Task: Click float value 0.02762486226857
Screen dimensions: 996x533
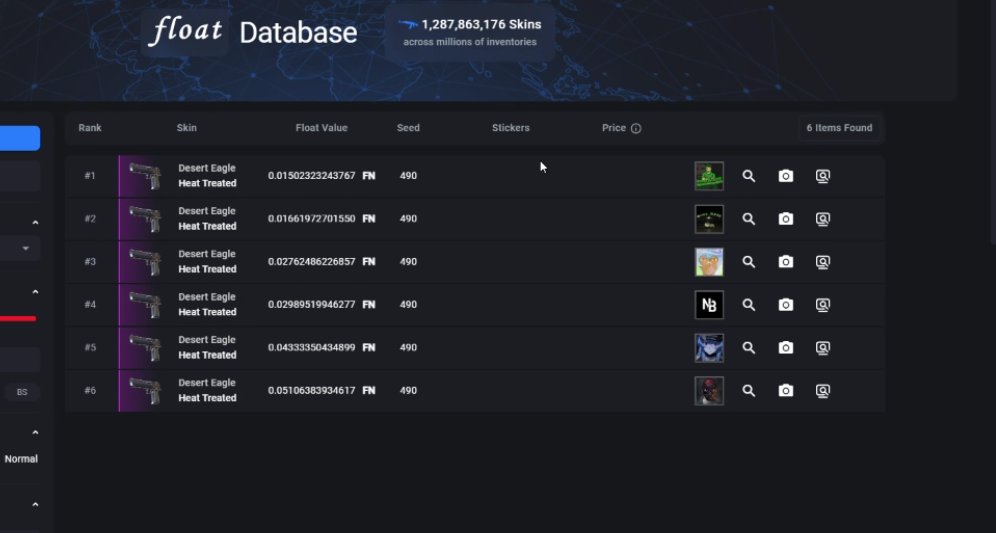Action: click(311, 261)
